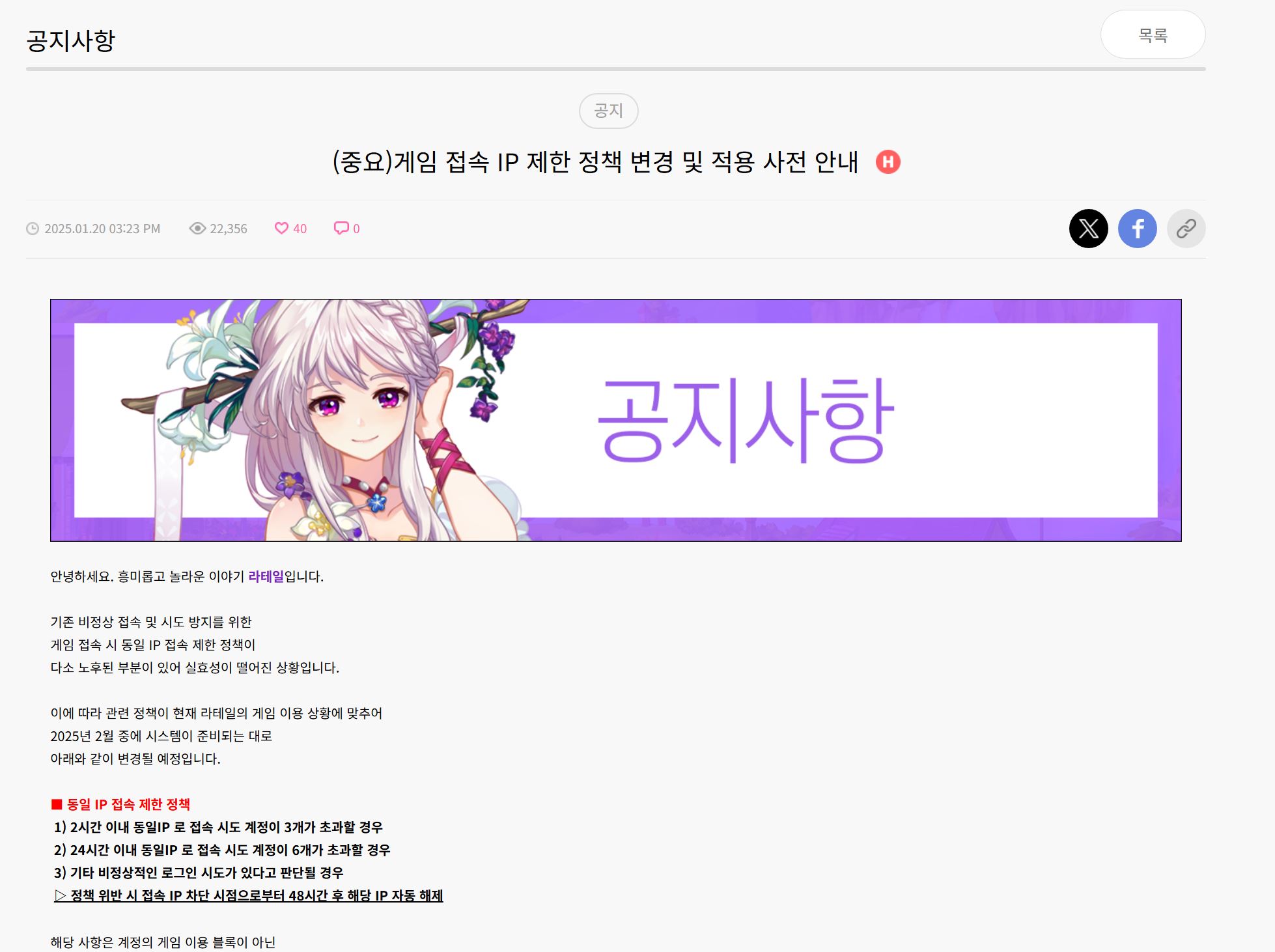
Task: Click the red heading 동일 IP 접속 제한 정책
Action: 120,804
